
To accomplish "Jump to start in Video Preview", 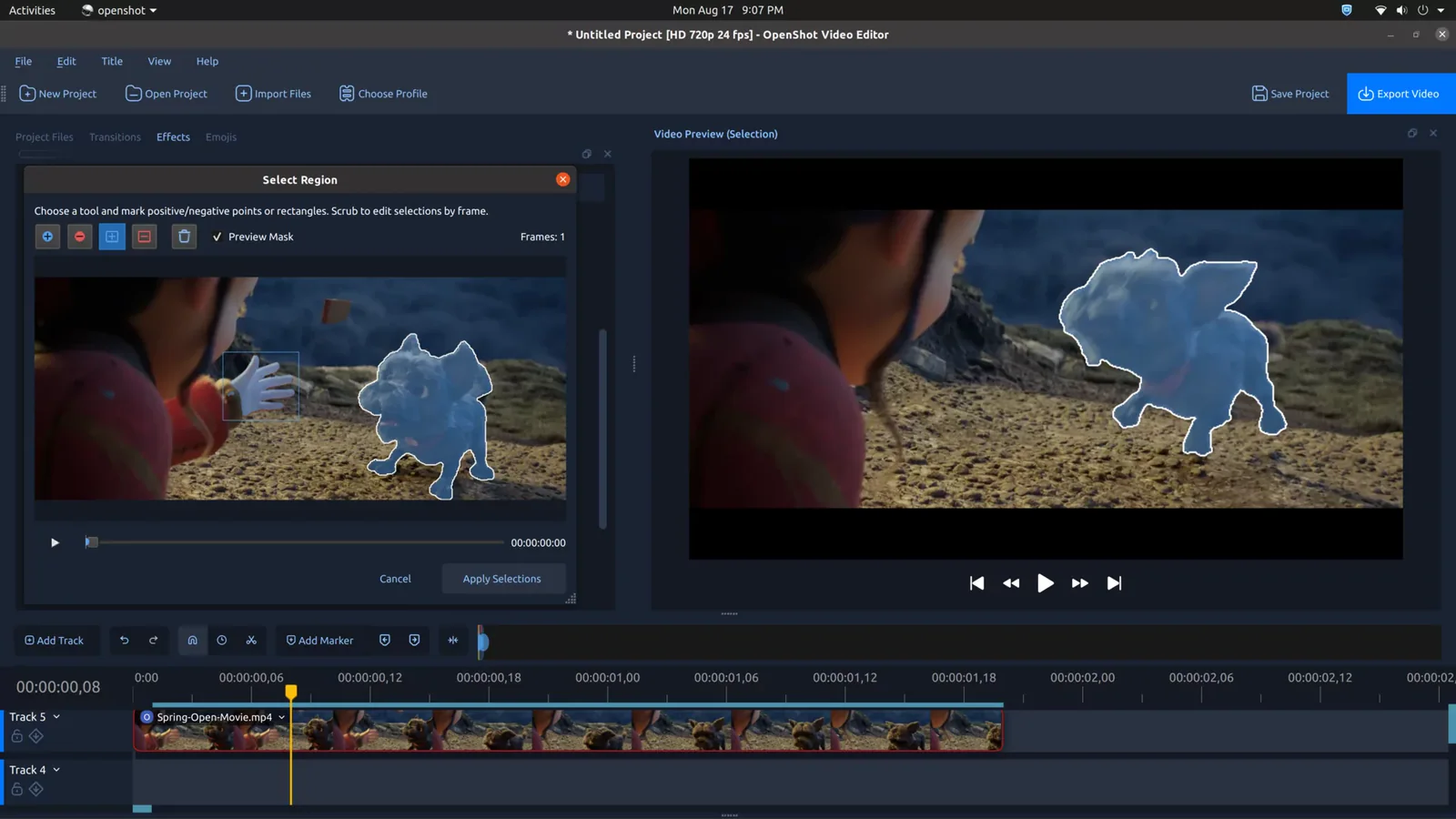I will 976,583.
